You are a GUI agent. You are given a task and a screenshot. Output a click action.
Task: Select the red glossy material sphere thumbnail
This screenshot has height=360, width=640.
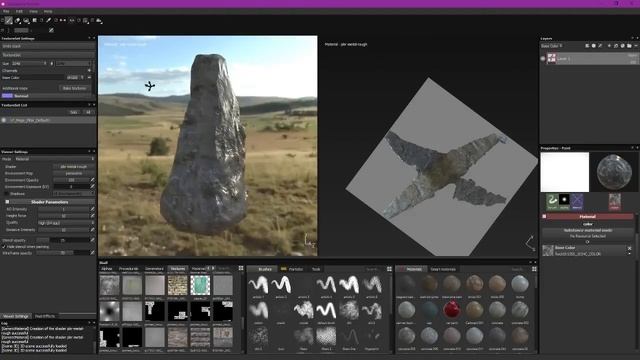pyautogui.click(x=452, y=309)
